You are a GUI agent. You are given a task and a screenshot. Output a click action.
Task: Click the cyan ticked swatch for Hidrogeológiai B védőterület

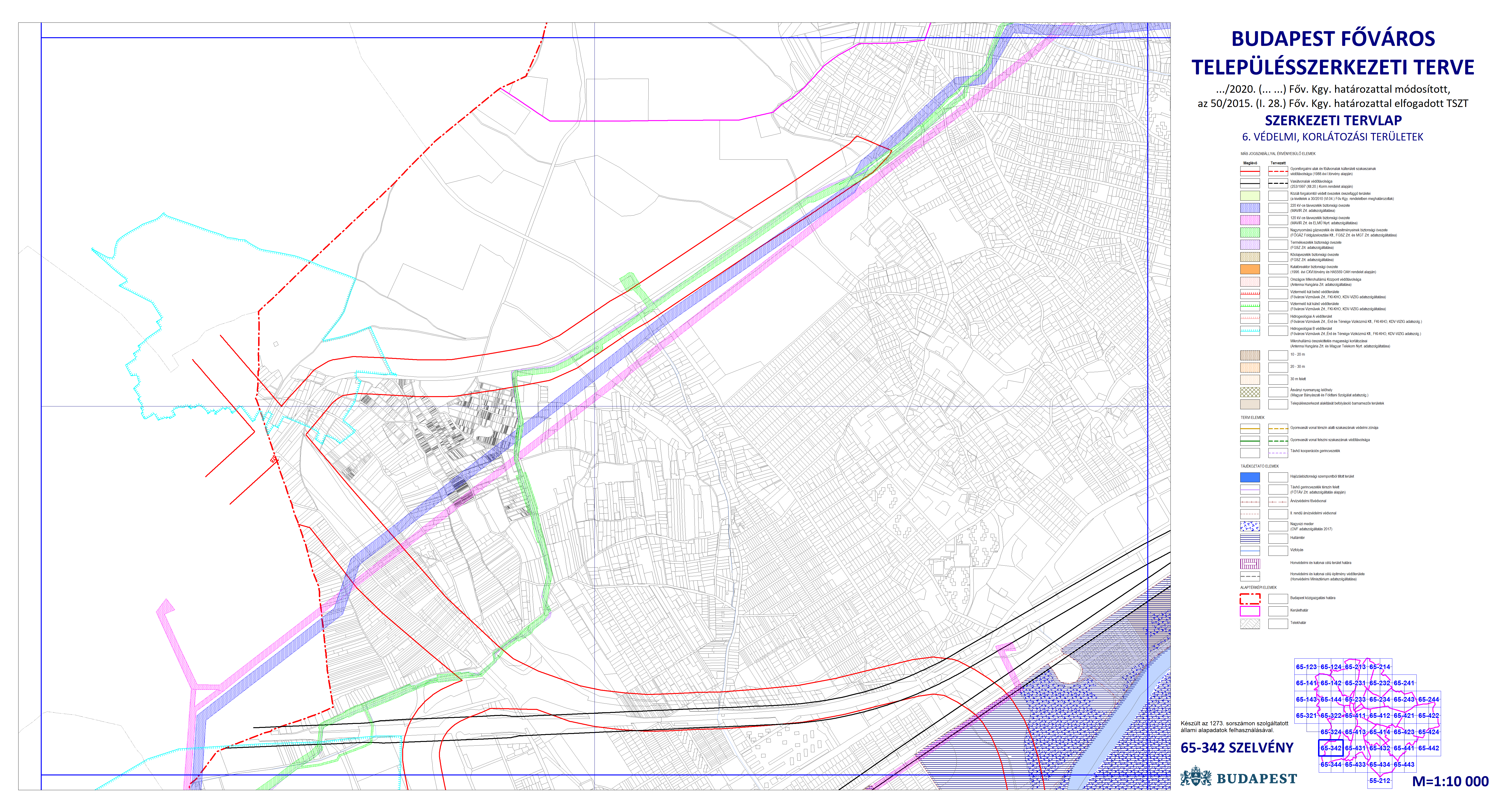tap(1250, 331)
